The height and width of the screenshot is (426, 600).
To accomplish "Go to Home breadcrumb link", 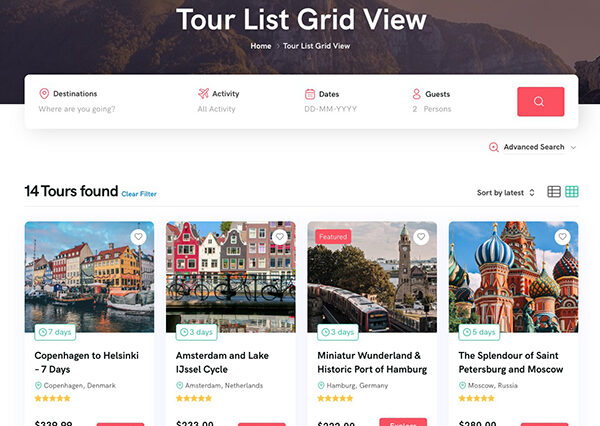I will (260, 46).
